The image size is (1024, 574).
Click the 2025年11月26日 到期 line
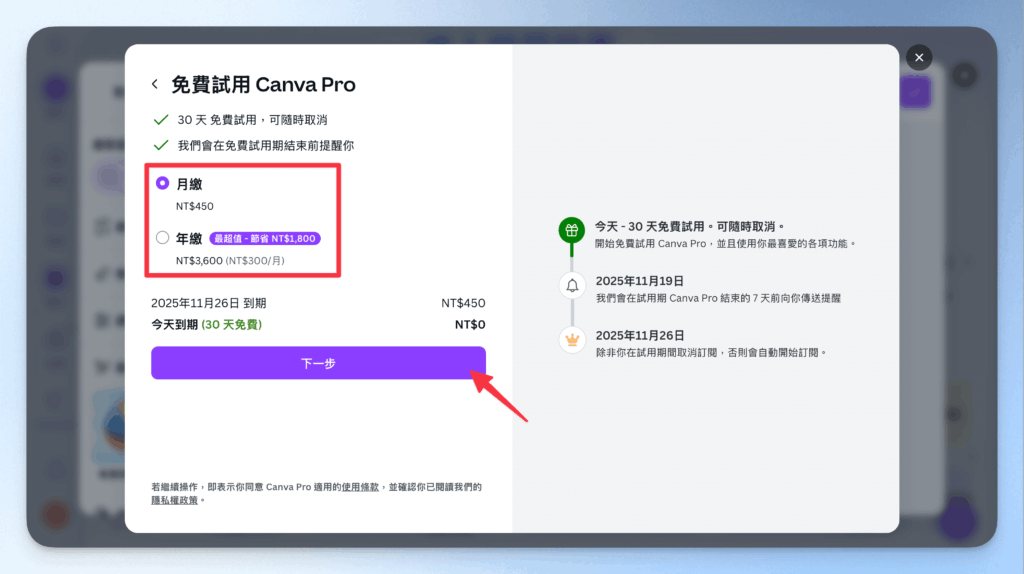[x=208, y=303]
